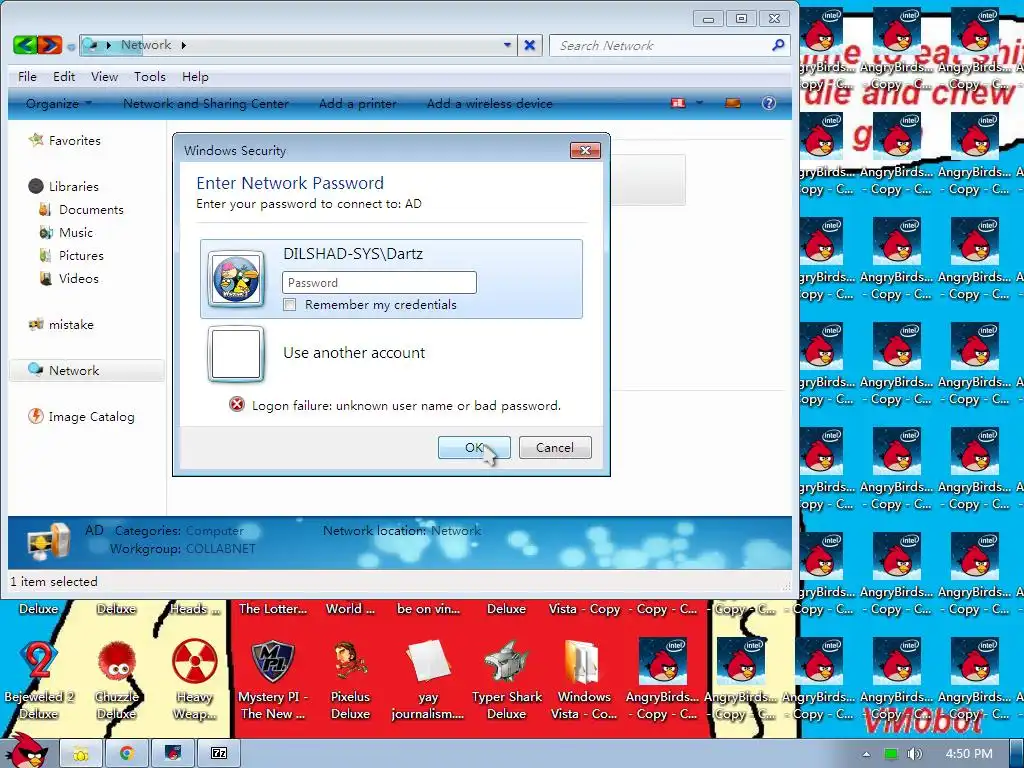Viewport: 1024px width, 768px height.
Task: Click the green tray status icon
Action: 891,754
